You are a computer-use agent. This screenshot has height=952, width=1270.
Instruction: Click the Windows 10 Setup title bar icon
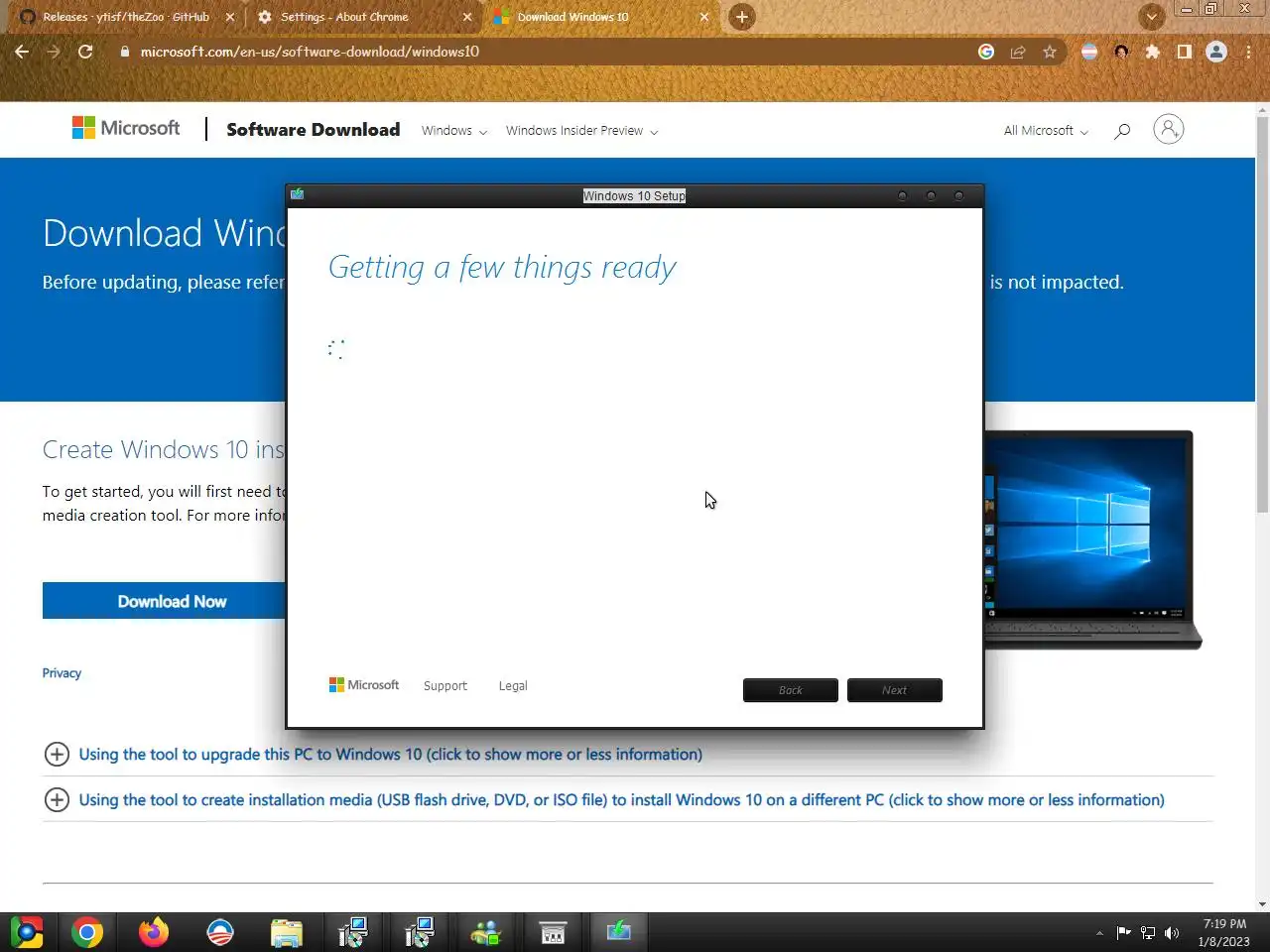tap(297, 194)
